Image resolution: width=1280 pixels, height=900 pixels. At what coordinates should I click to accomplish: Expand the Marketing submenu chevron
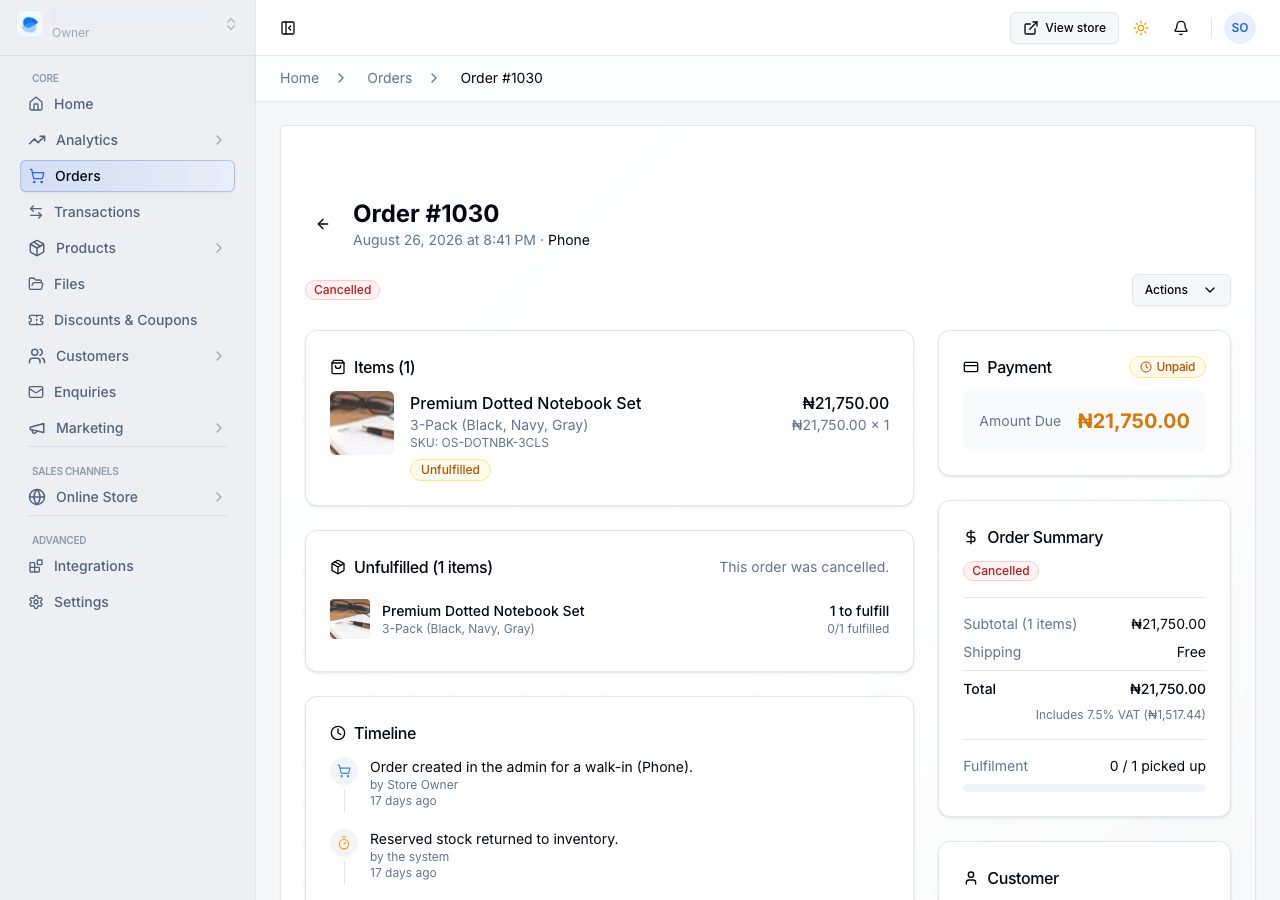click(219, 428)
